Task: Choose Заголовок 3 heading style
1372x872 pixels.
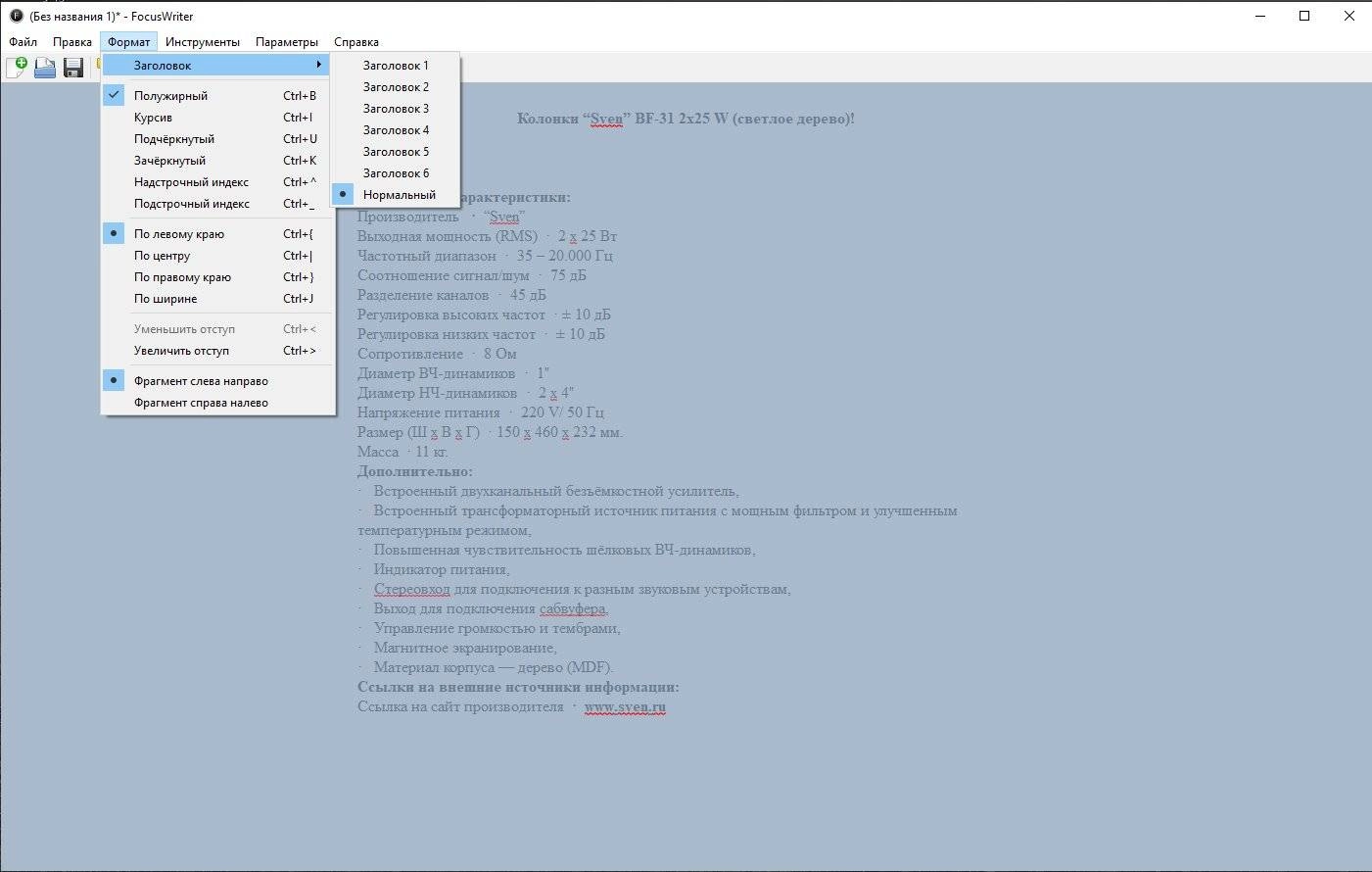Action: coord(396,109)
